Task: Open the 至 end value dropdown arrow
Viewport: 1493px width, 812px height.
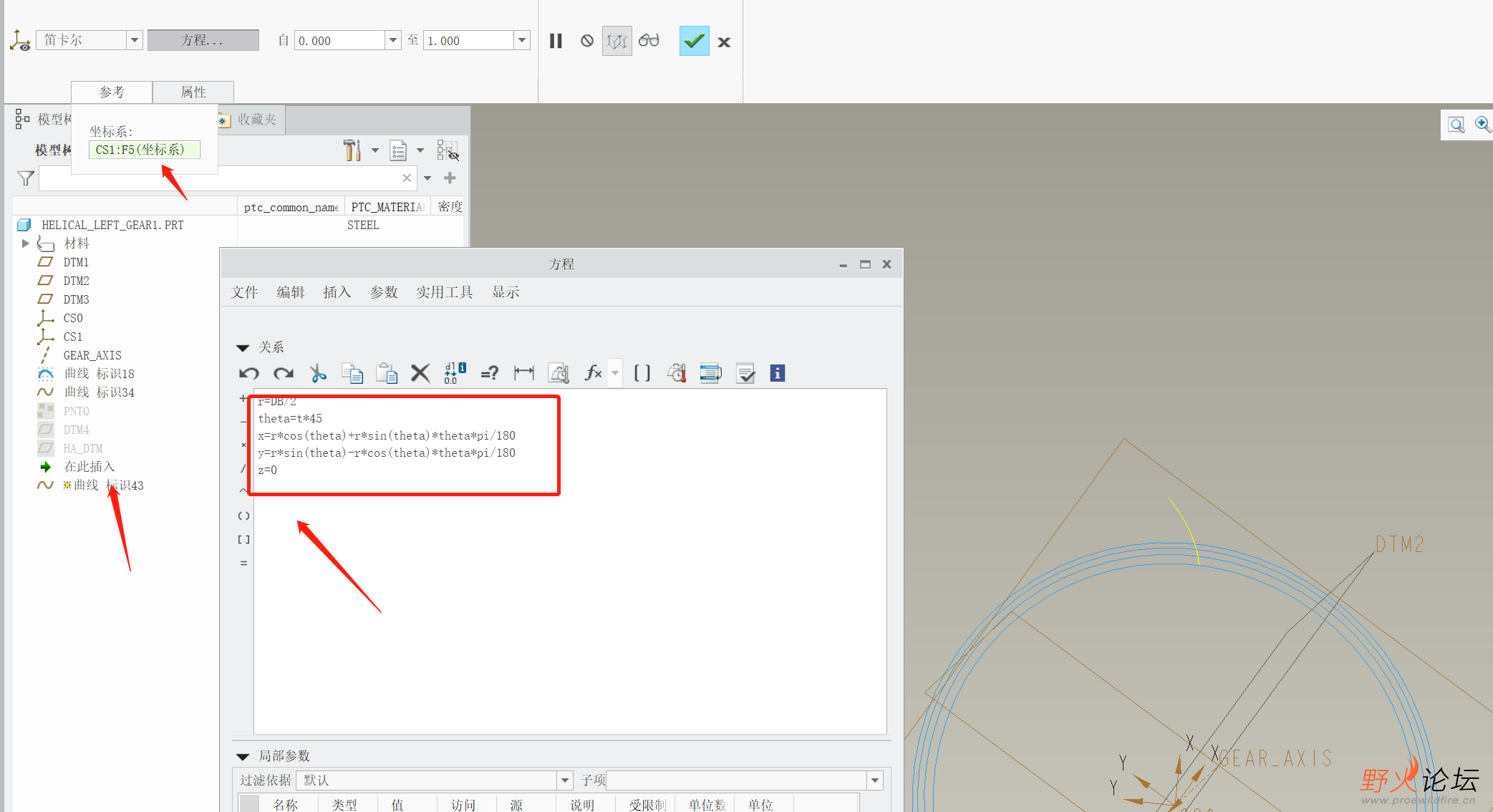Action: [522, 40]
